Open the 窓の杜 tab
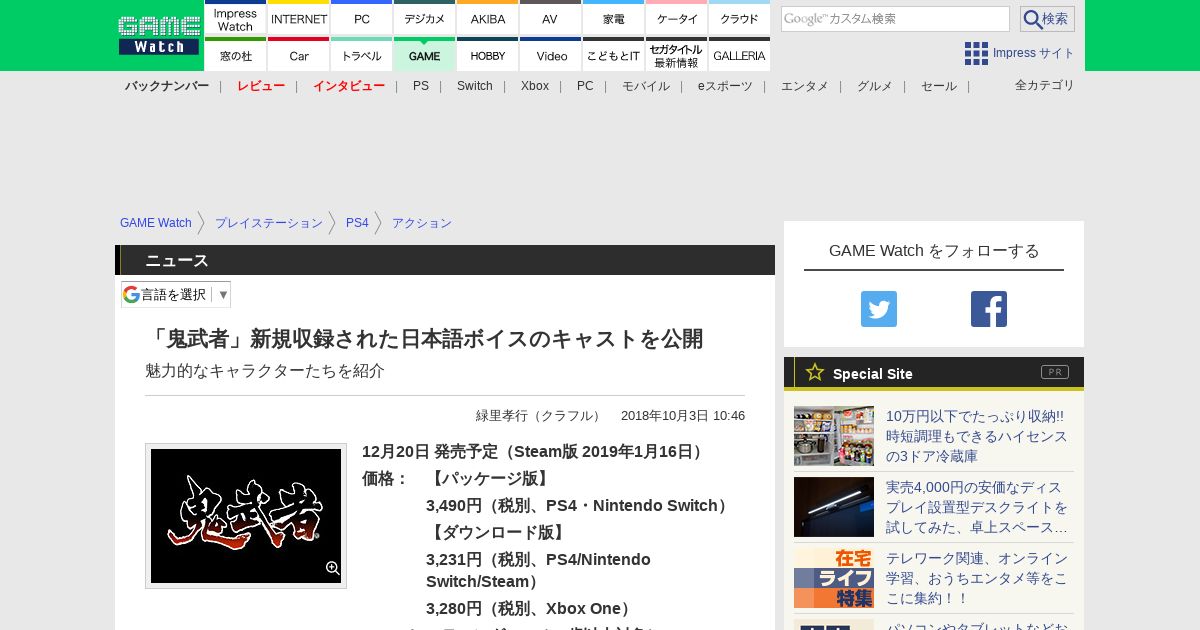Screen dimensions: 1200x630 coord(235,54)
